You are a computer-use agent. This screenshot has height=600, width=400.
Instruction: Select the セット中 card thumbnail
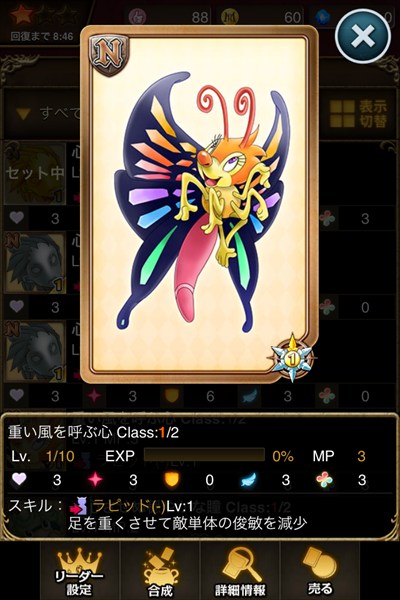click(34, 173)
